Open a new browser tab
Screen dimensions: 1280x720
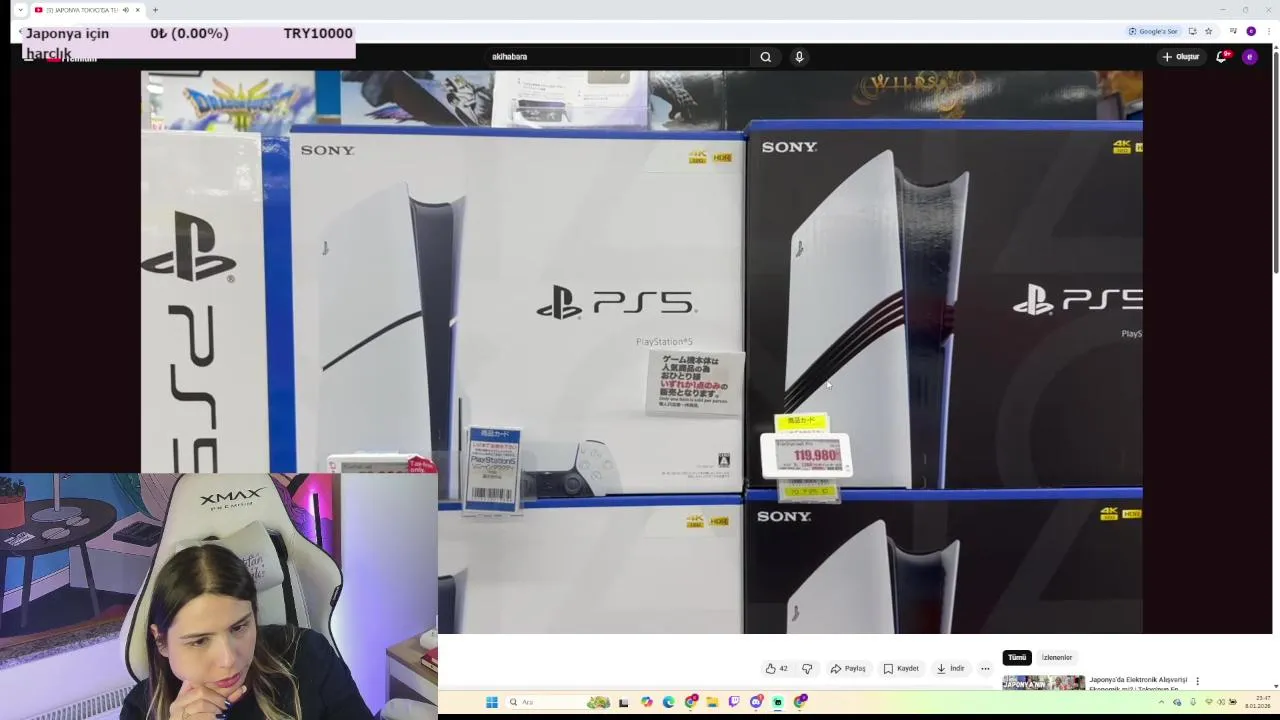tap(155, 10)
